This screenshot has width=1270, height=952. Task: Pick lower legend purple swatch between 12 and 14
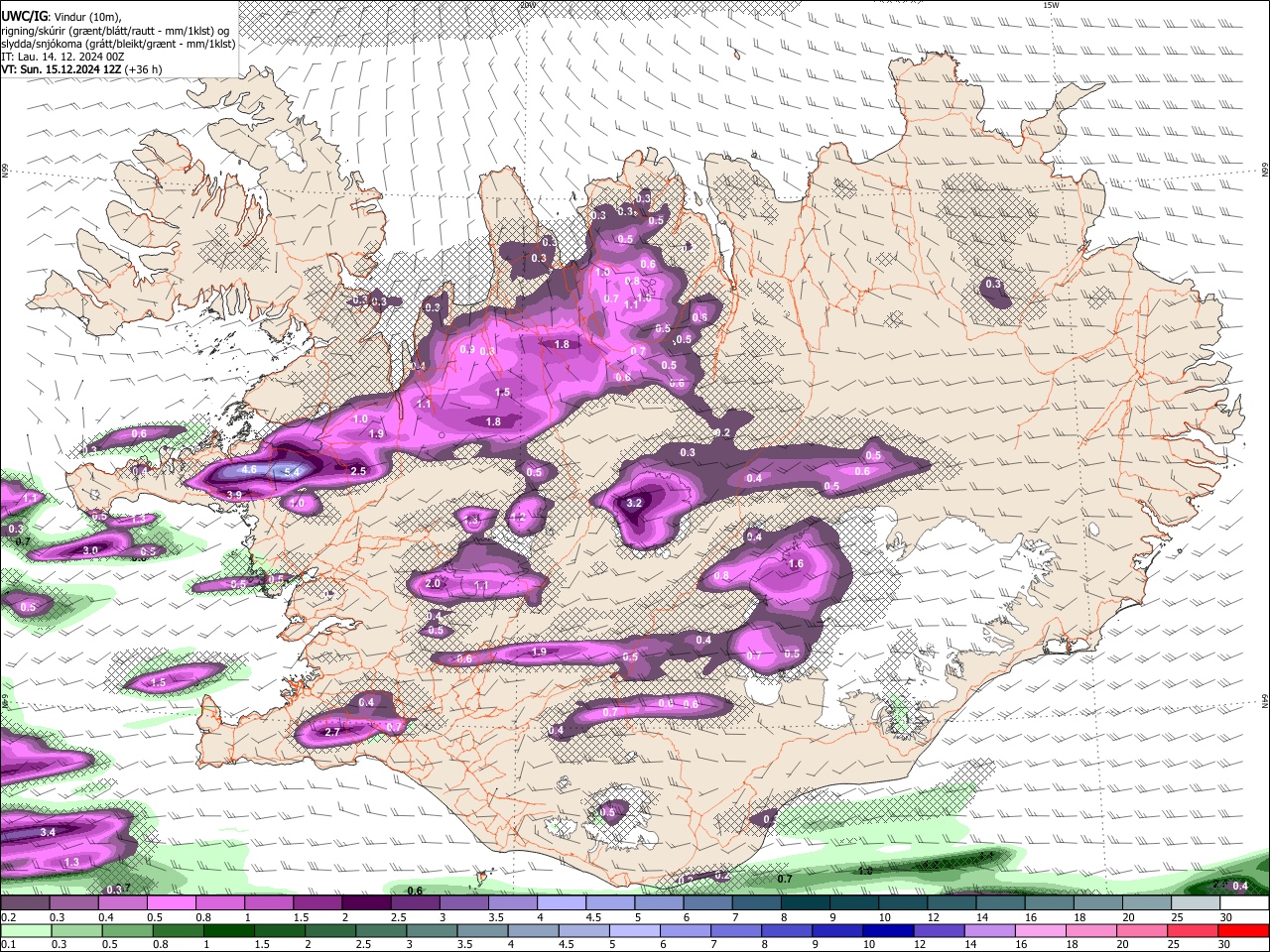pyautogui.click(x=938, y=931)
